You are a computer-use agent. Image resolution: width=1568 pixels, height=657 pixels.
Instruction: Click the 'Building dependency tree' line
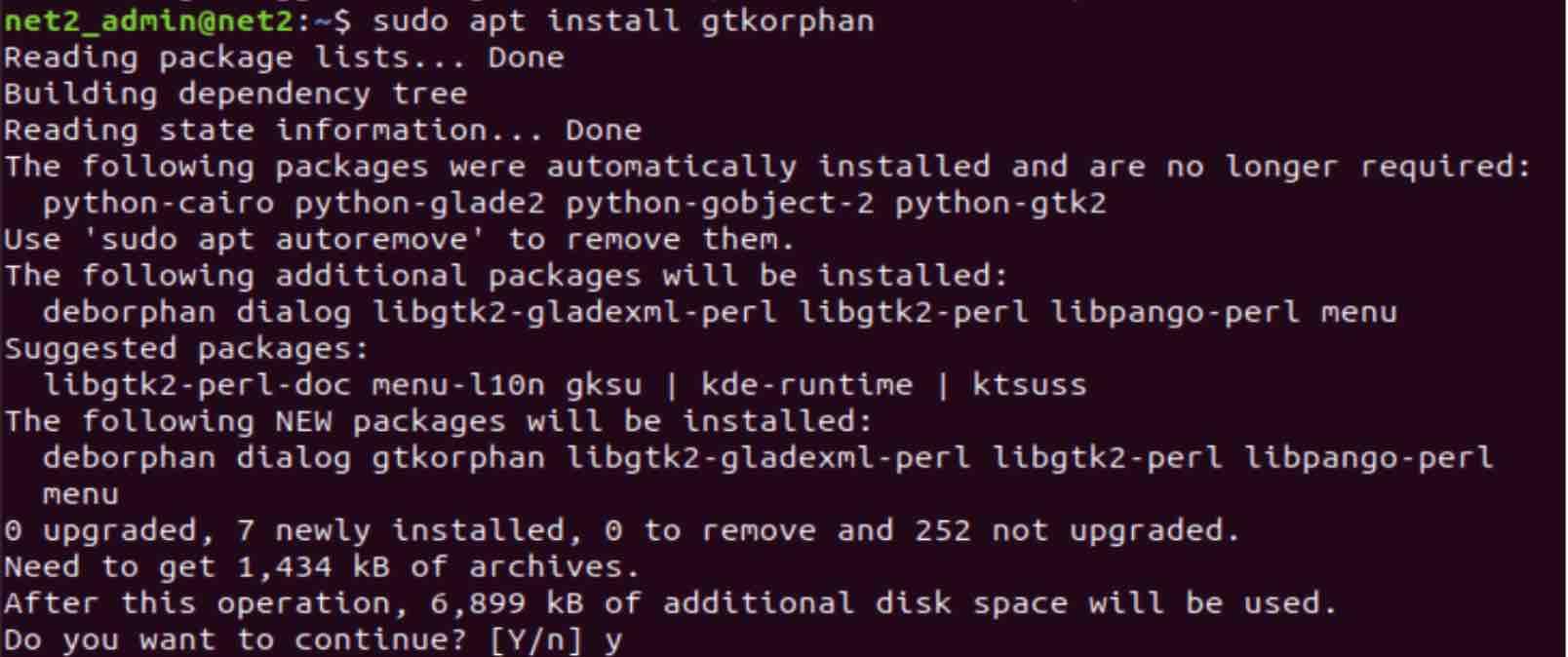click(236, 95)
